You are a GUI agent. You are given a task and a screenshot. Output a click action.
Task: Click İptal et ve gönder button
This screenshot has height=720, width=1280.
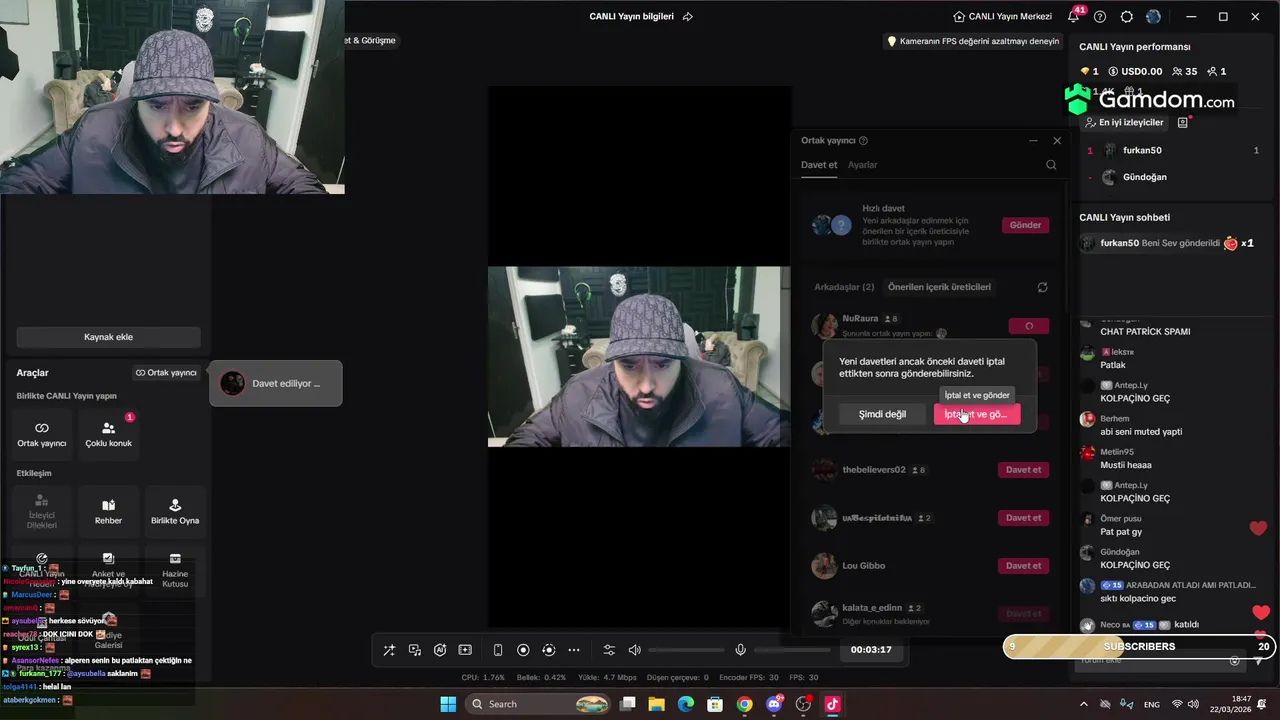click(977, 414)
